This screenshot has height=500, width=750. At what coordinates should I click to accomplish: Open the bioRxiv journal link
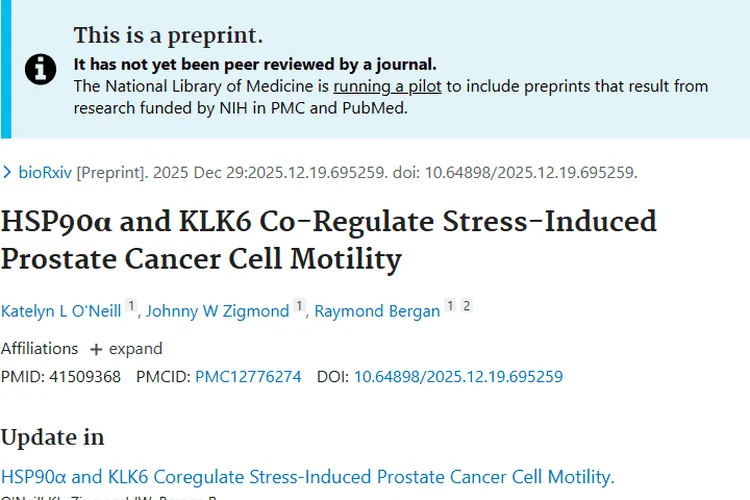45,172
